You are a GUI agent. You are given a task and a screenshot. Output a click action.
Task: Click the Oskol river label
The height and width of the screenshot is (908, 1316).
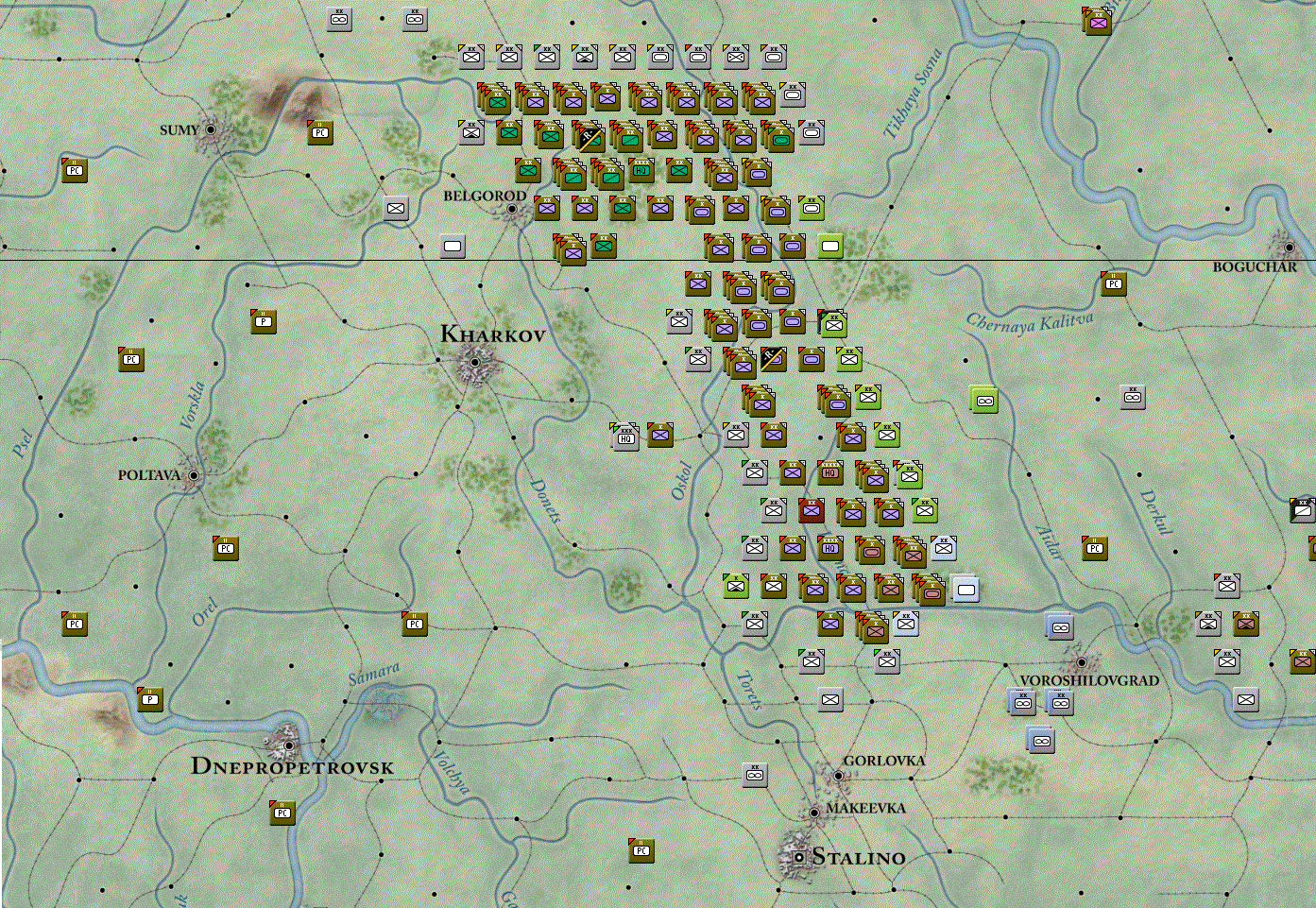click(x=681, y=480)
